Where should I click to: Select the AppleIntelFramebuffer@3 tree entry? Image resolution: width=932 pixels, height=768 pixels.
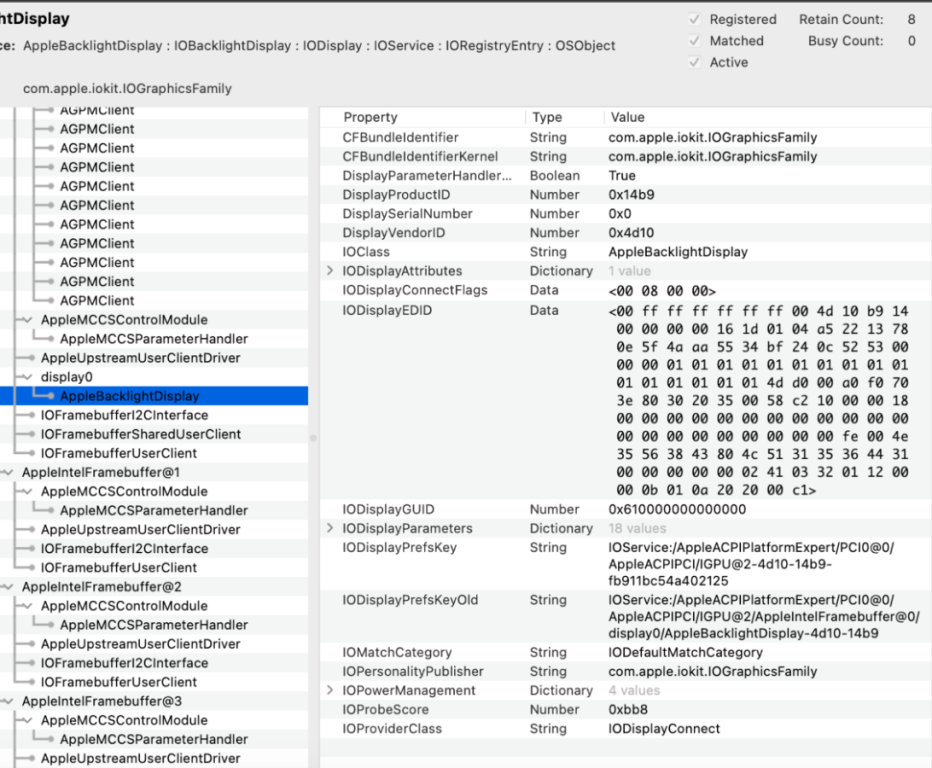101,701
